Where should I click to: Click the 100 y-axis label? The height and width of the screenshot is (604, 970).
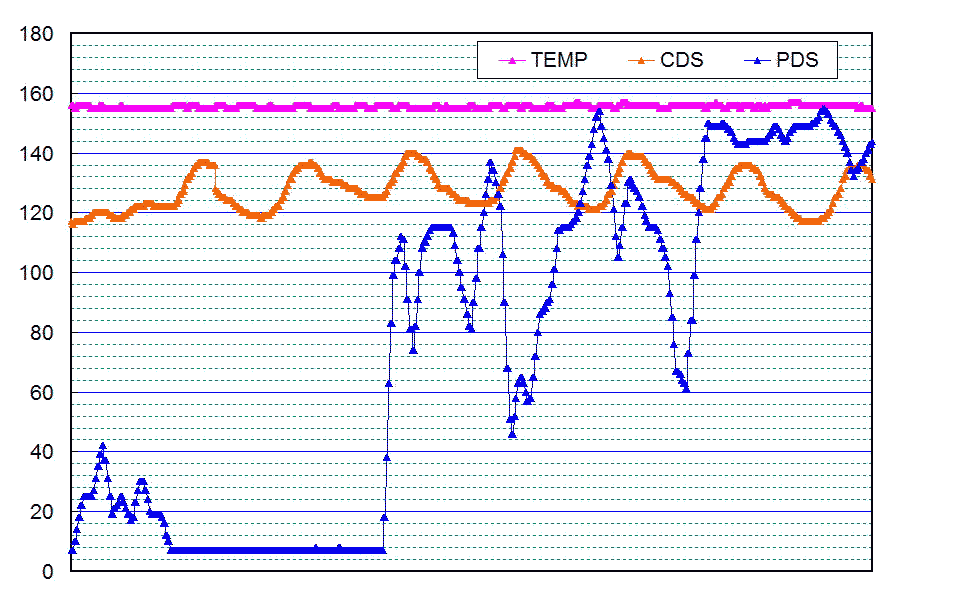pyautogui.click(x=37, y=273)
